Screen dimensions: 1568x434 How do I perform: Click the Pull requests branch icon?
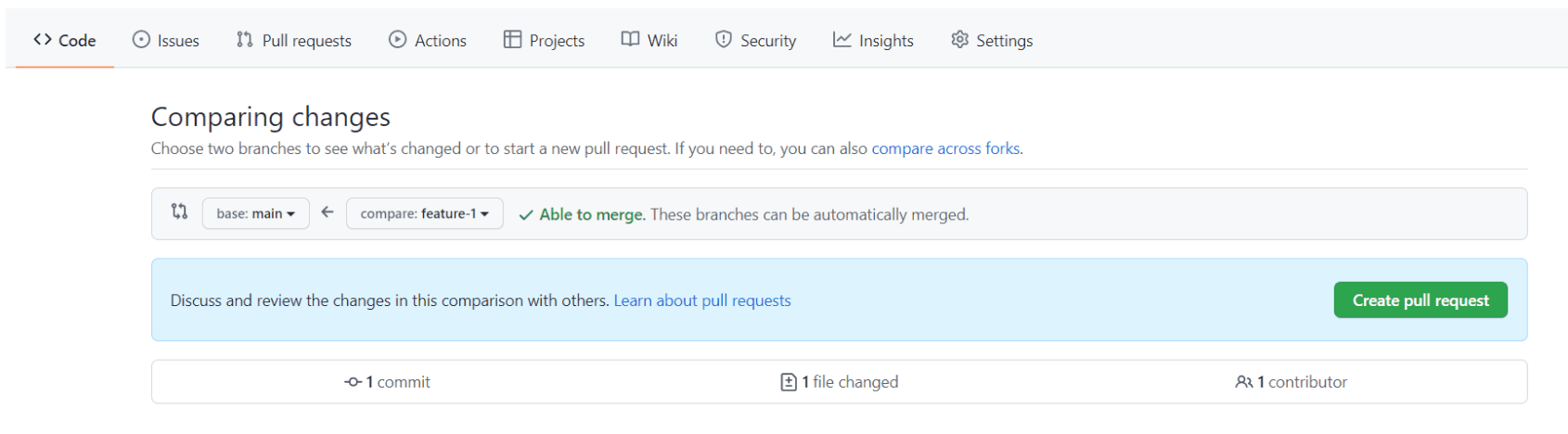pos(245,39)
